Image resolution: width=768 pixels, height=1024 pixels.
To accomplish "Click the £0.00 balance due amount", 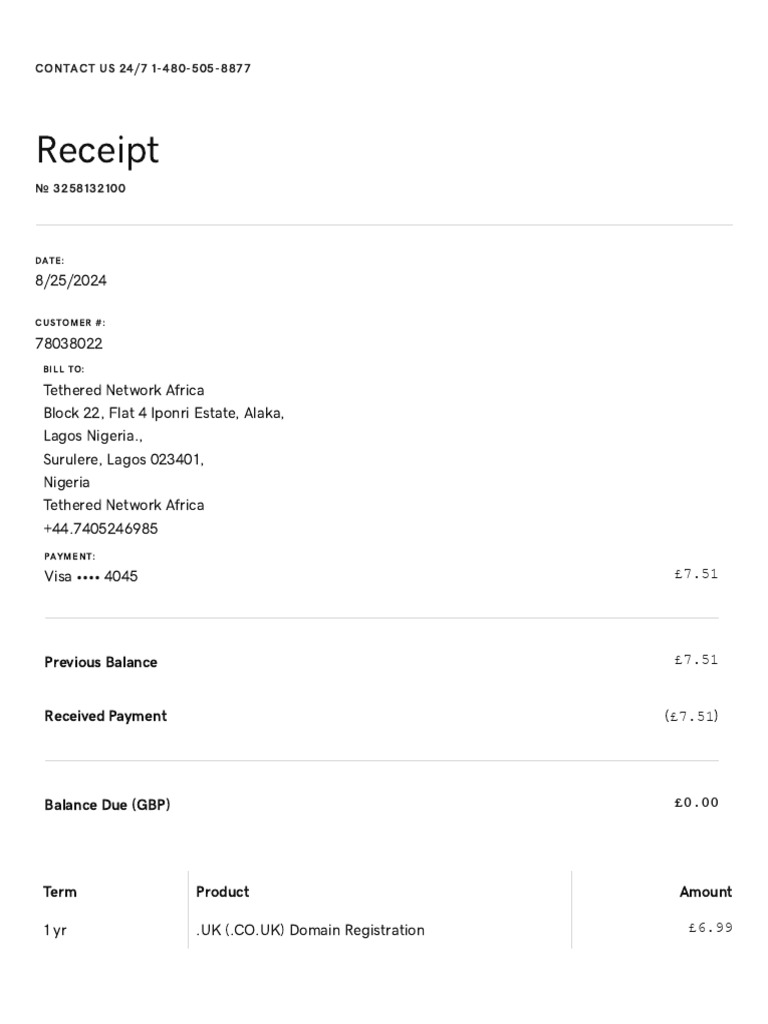I will [696, 802].
